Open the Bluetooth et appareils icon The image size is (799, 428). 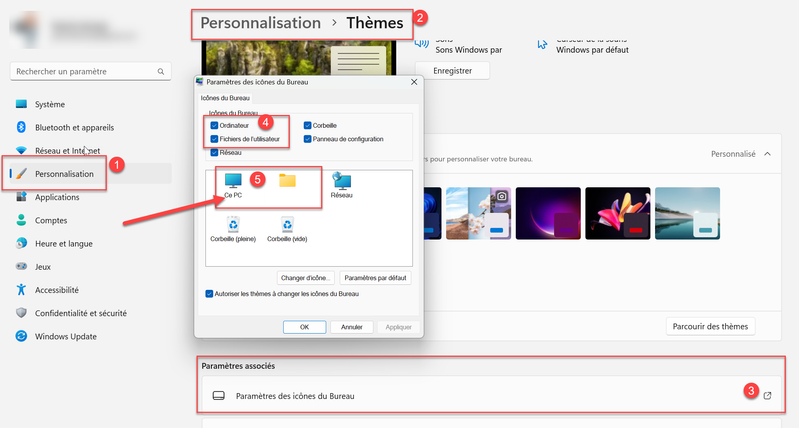[21, 127]
